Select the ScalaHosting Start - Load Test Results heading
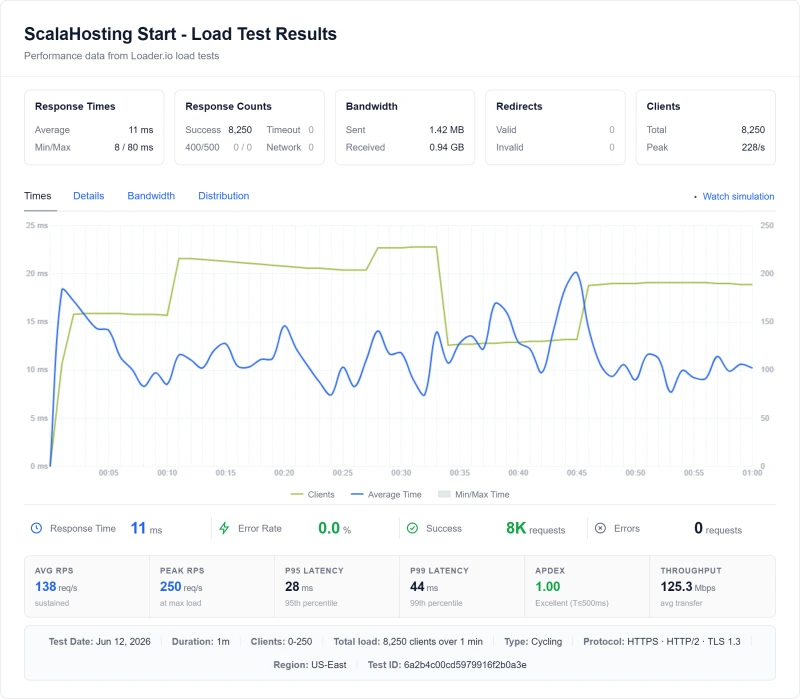This screenshot has width=800, height=699. point(180,34)
